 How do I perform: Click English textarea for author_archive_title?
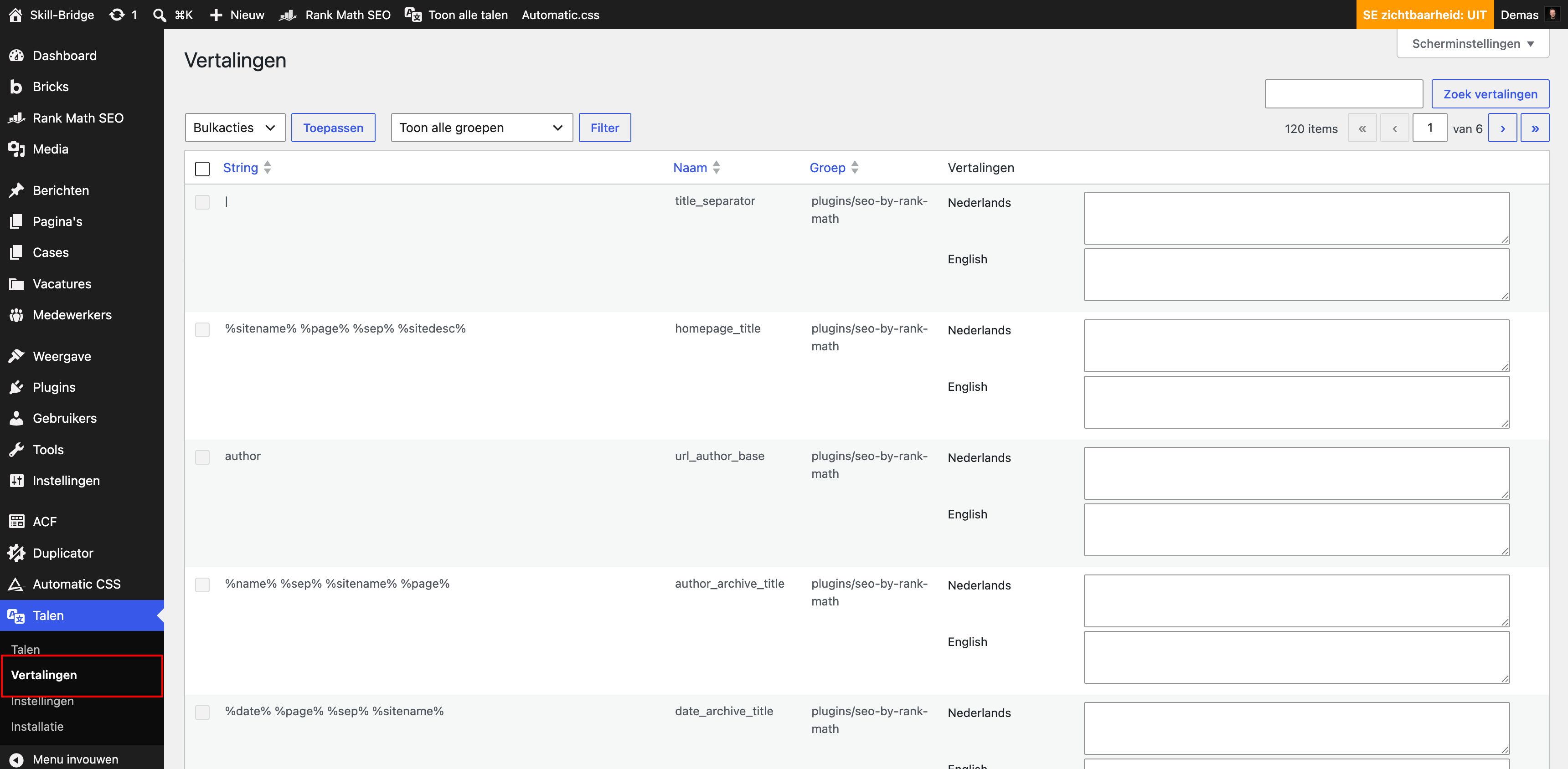click(1296, 657)
